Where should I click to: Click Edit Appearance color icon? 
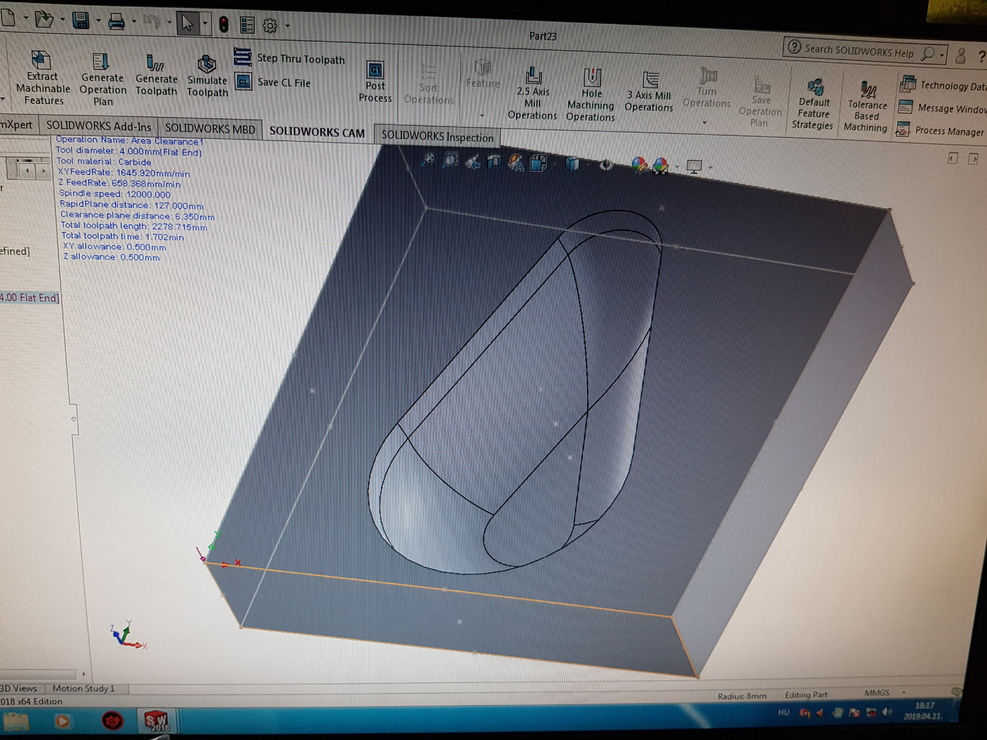pyautogui.click(x=638, y=165)
